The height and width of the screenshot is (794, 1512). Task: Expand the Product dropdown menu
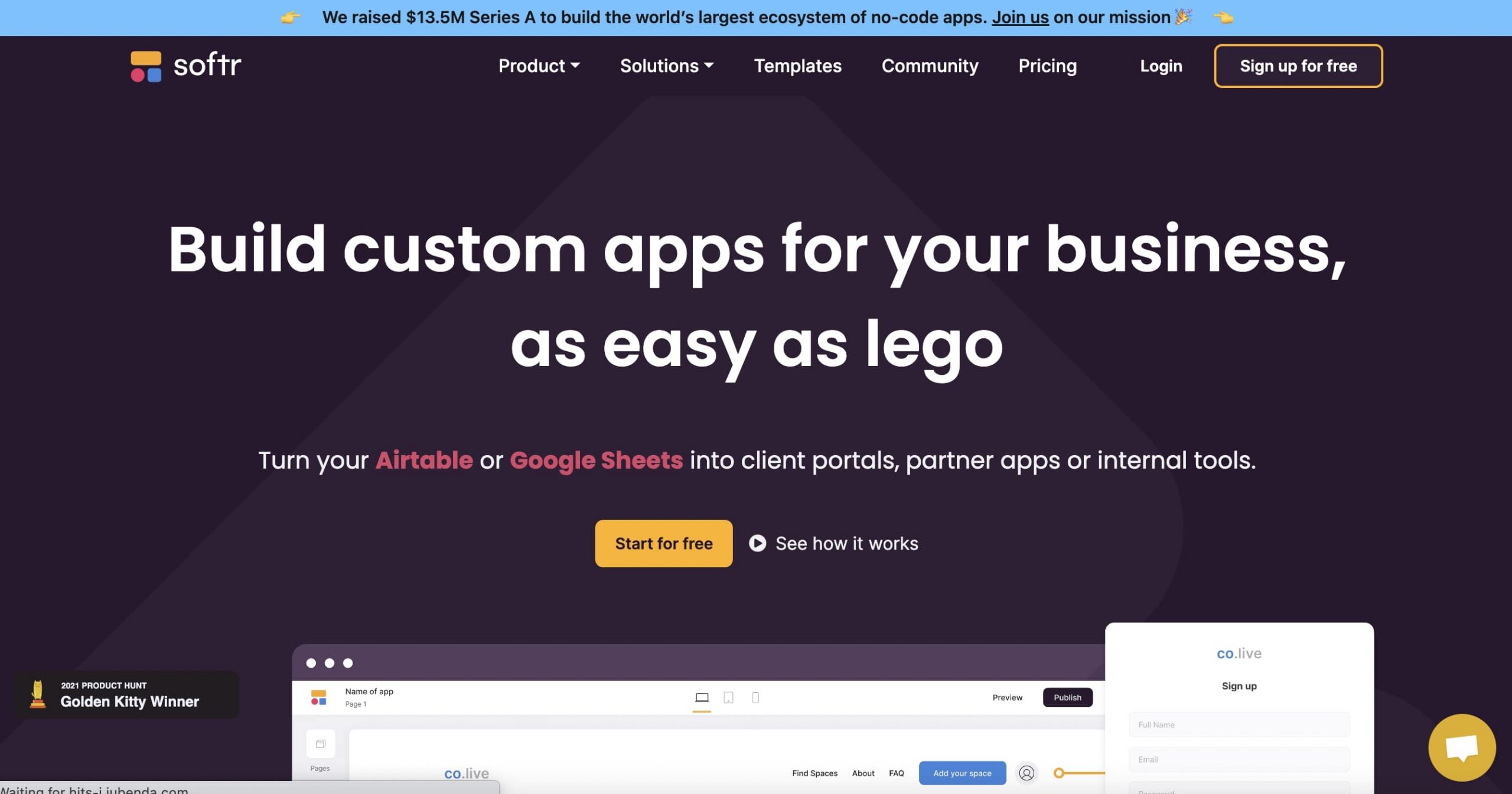539,66
